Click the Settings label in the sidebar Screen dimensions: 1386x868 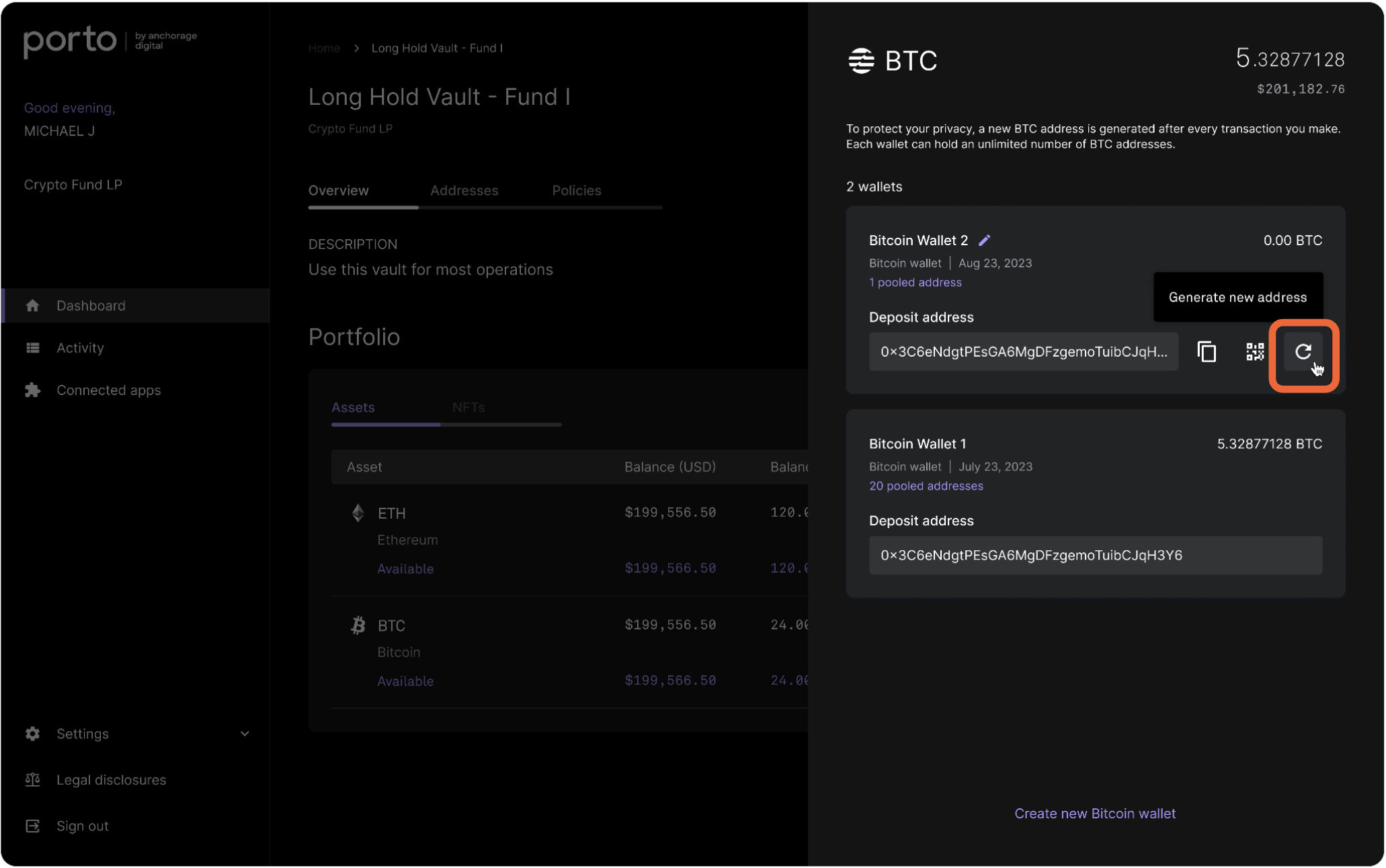pyautogui.click(x=83, y=734)
